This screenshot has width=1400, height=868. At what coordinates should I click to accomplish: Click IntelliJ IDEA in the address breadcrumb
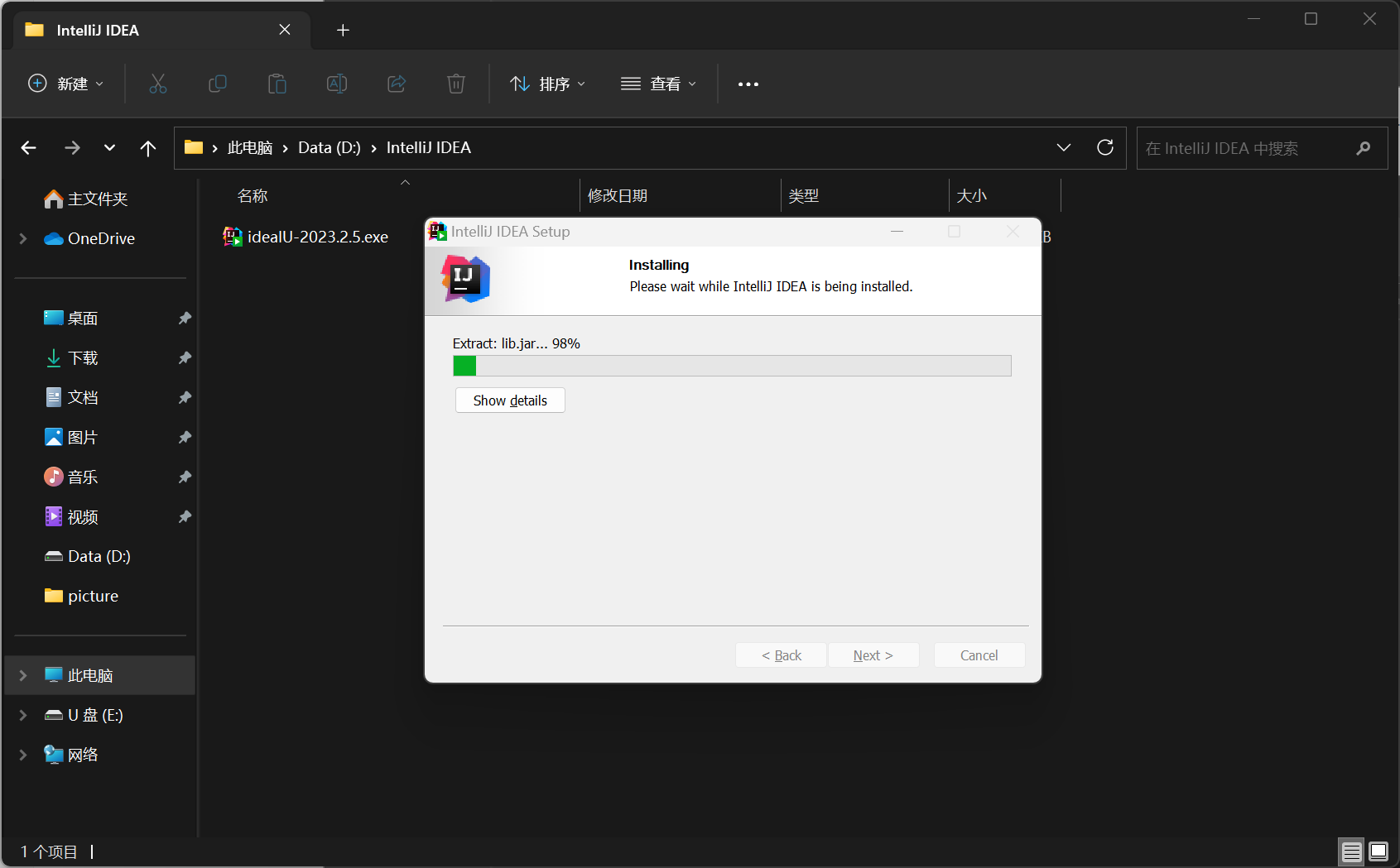pos(429,147)
